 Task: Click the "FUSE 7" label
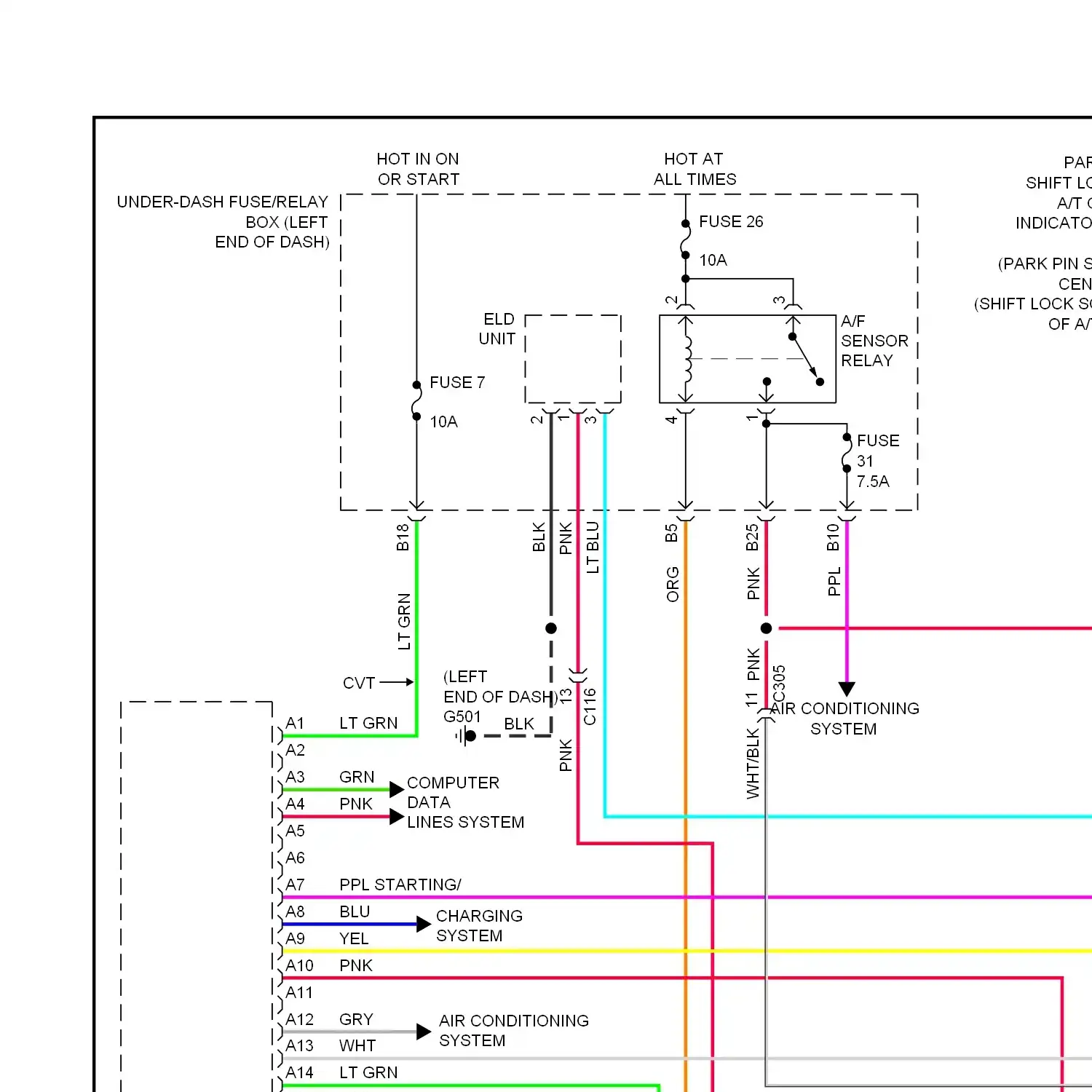pos(457,382)
